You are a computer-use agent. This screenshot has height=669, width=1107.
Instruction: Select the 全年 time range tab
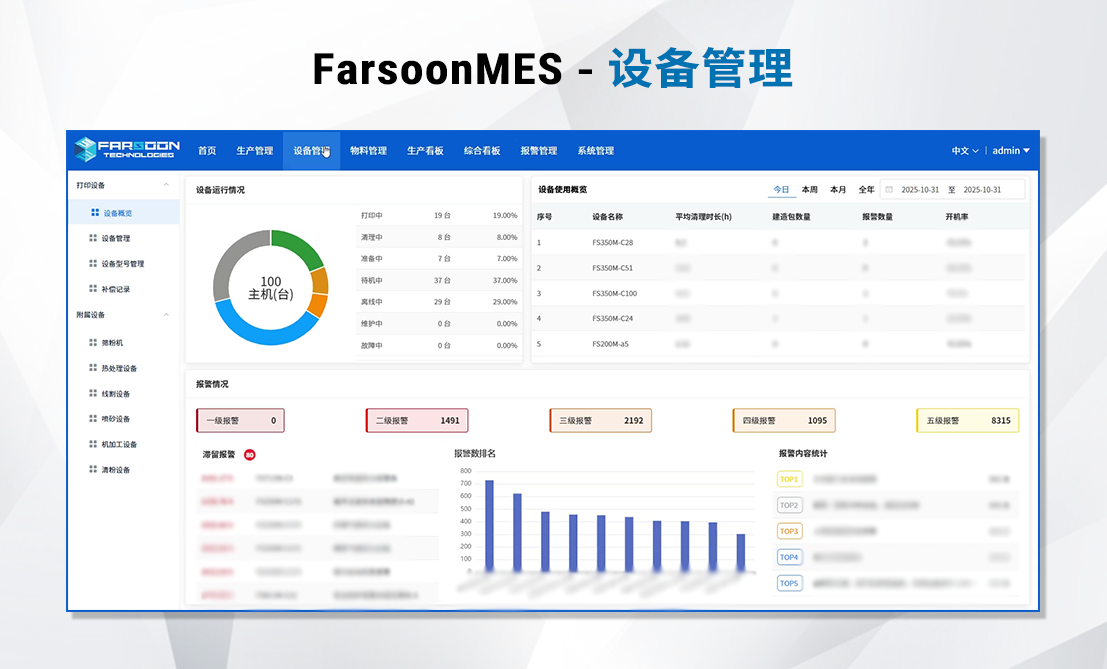pos(866,189)
